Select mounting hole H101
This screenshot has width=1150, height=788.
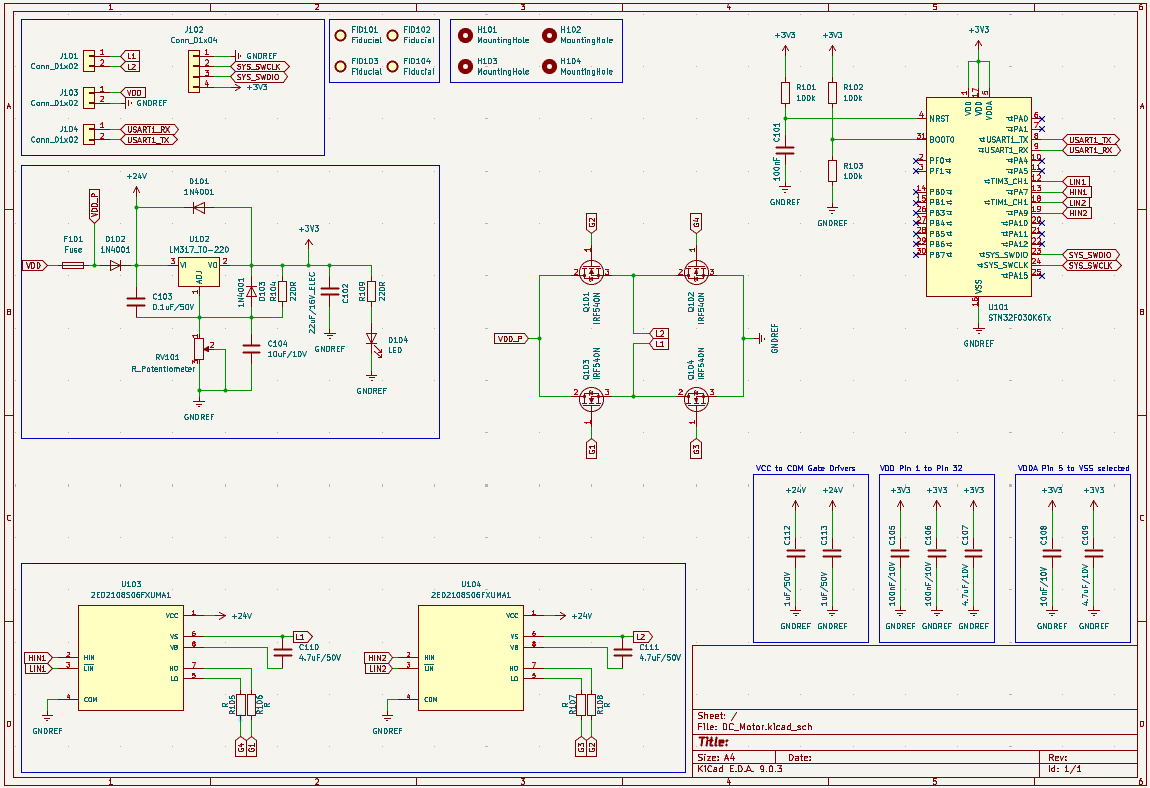coord(465,35)
